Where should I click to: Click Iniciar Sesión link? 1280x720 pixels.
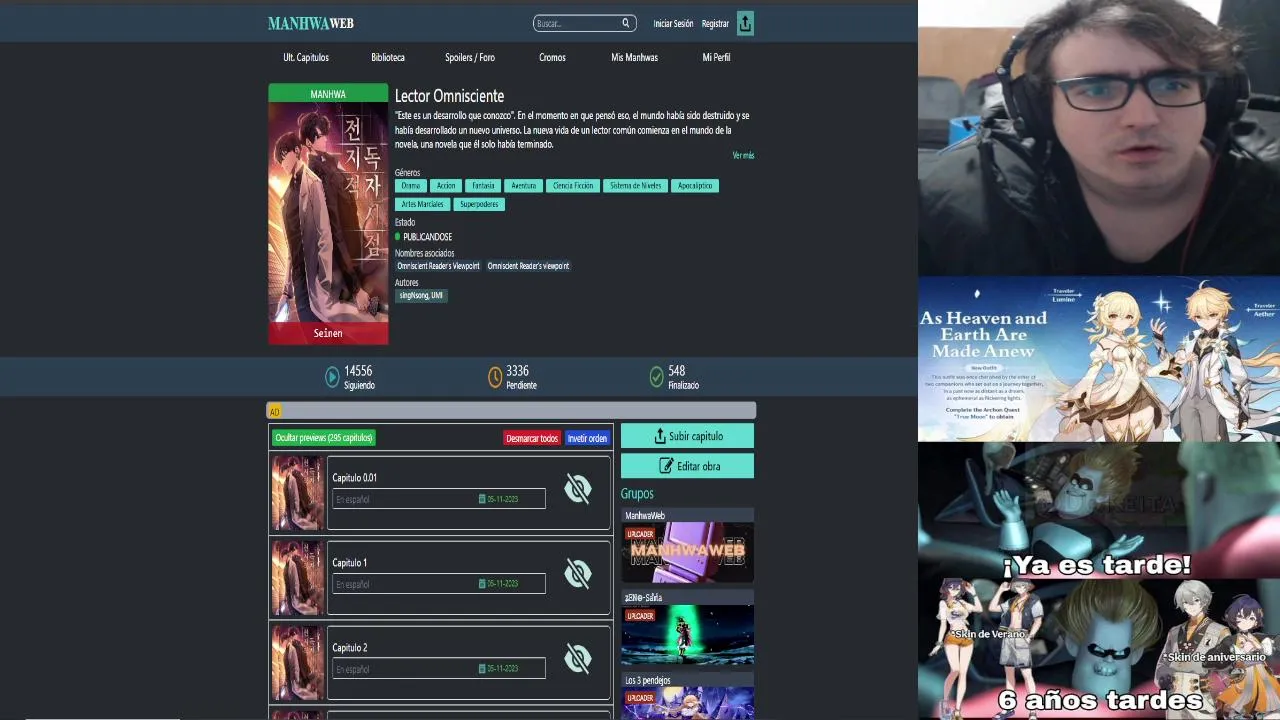[673, 23]
